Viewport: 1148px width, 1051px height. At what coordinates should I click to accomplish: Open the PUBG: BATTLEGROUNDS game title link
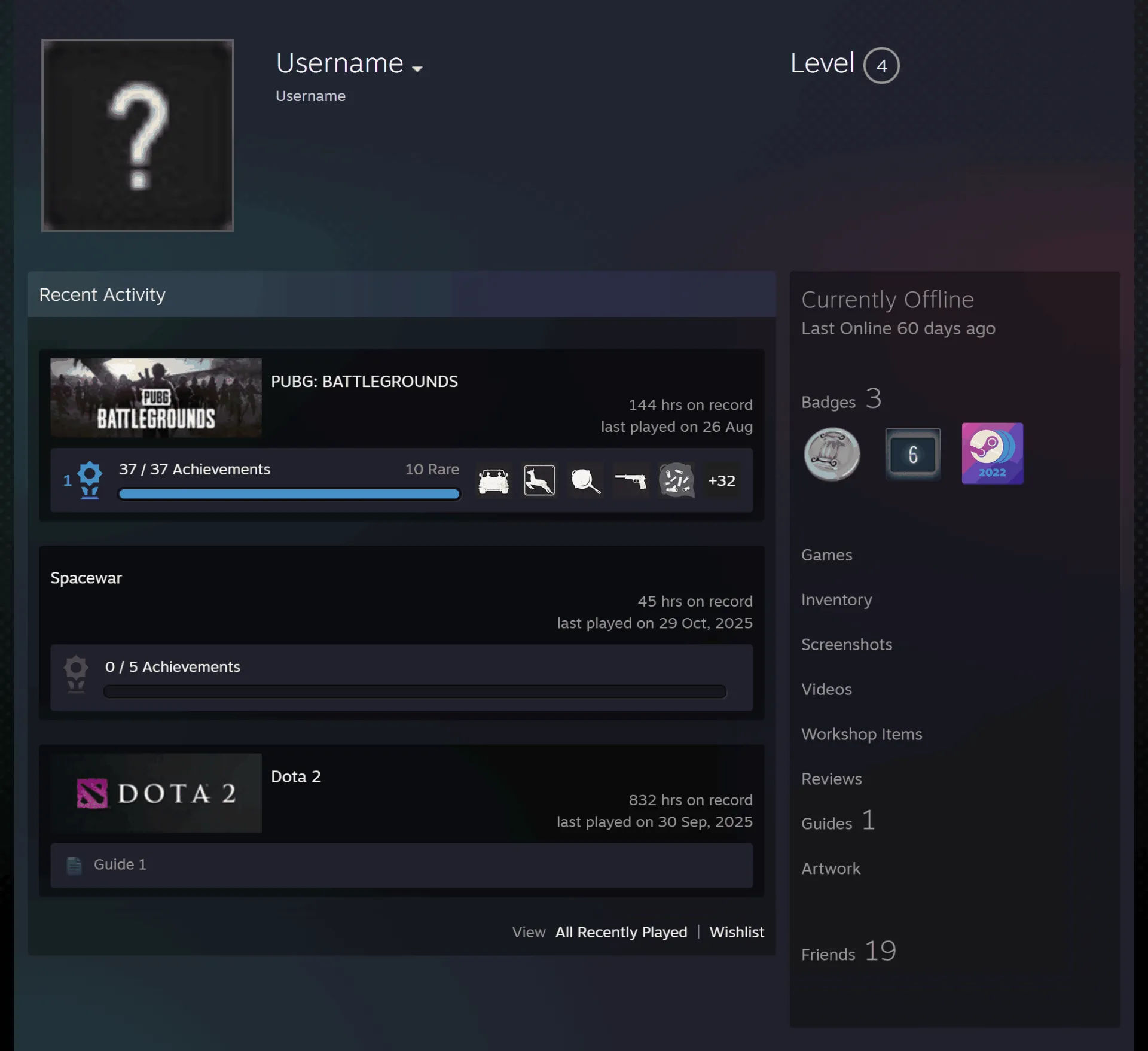pos(364,382)
